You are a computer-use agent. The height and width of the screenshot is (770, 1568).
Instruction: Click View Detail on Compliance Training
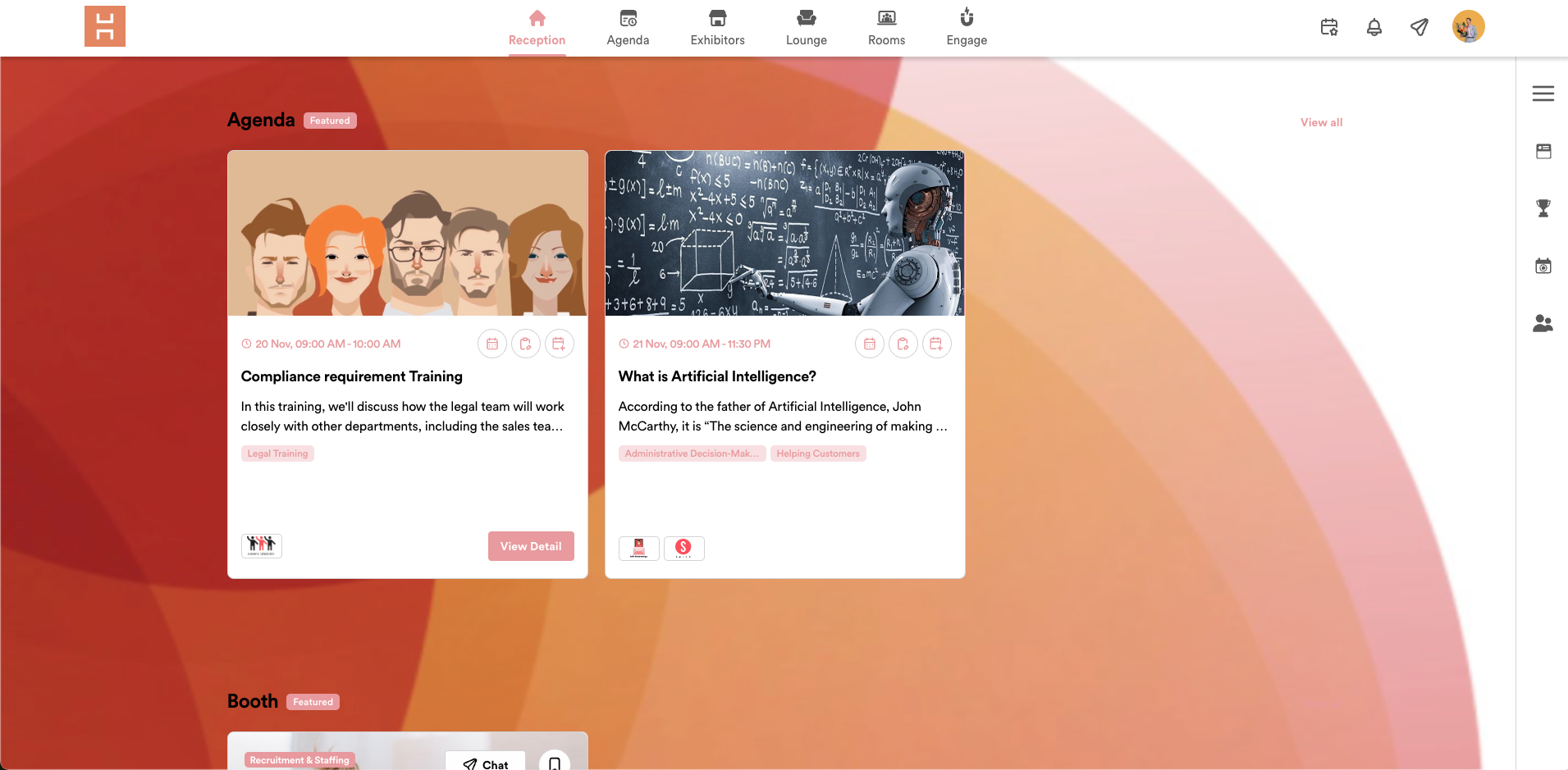531,546
